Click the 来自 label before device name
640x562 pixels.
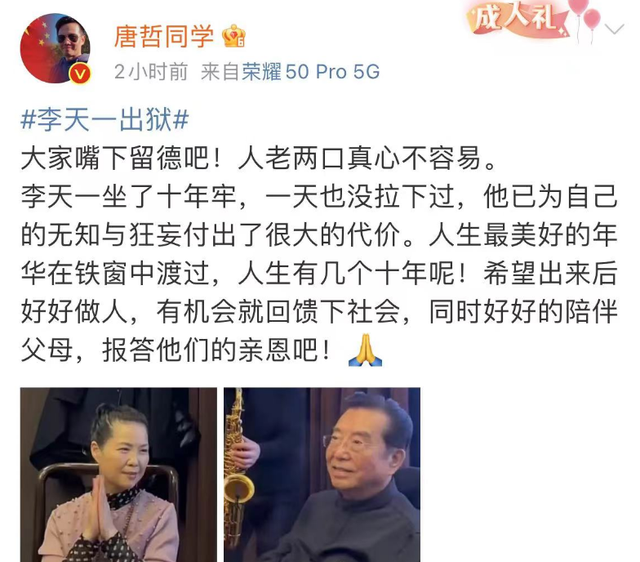coord(220,72)
